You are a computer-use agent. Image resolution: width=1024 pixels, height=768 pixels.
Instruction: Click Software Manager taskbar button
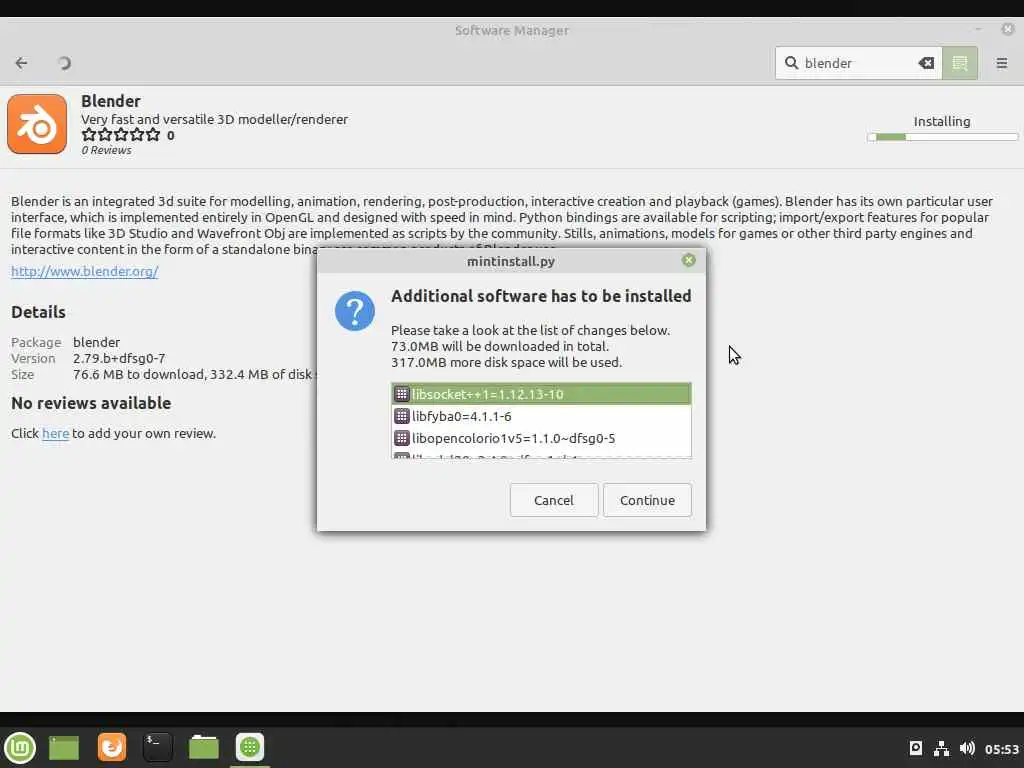coord(249,747)
